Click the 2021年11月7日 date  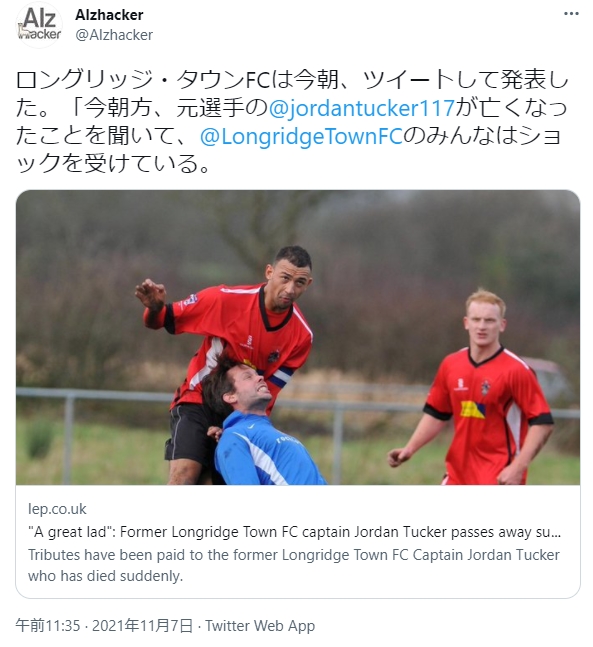(142, 626)
